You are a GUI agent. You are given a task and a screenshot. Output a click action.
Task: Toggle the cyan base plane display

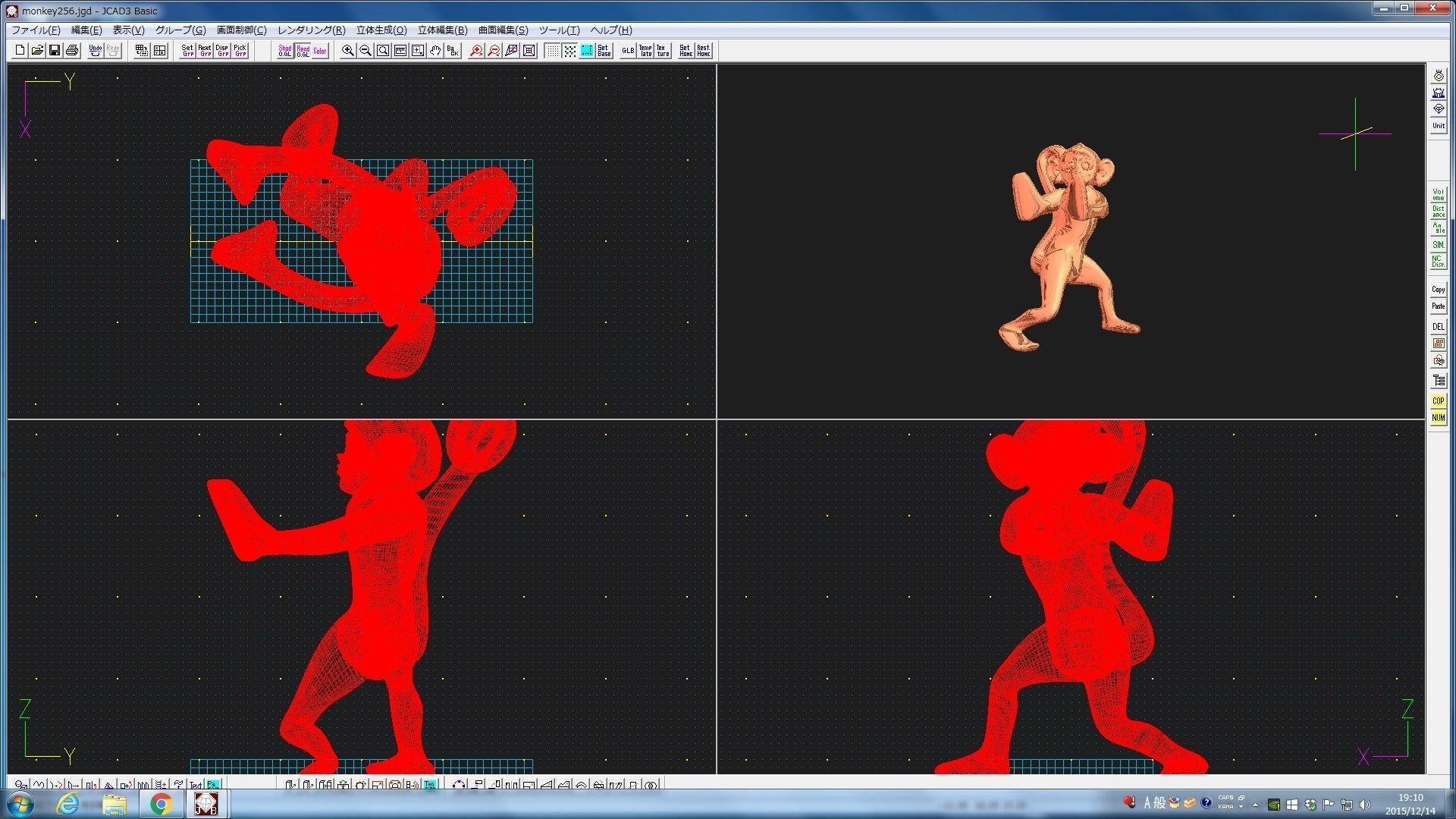click(587, 51)
